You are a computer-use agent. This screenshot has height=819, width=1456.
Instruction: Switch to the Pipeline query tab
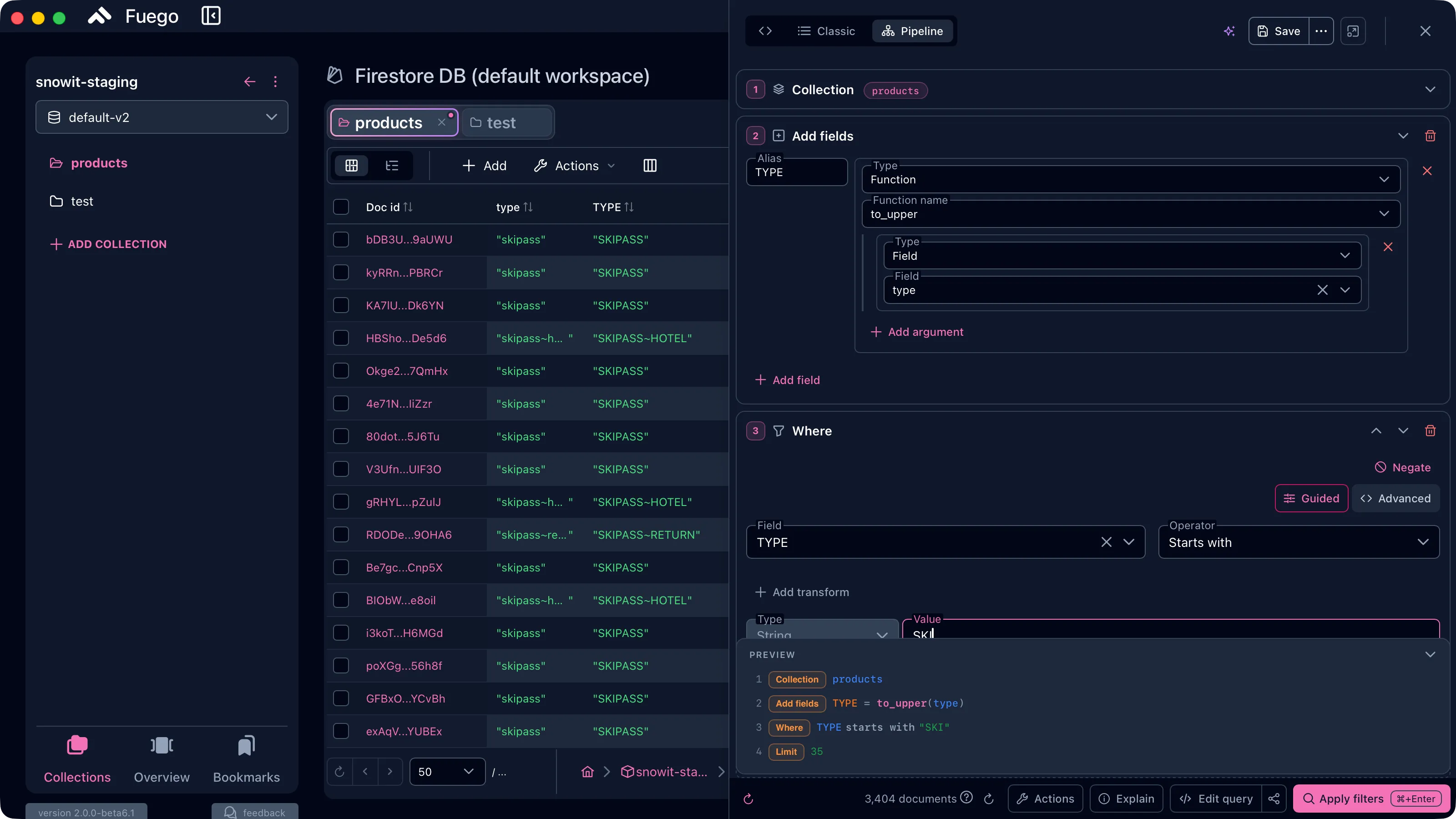[x=912, y=31]
